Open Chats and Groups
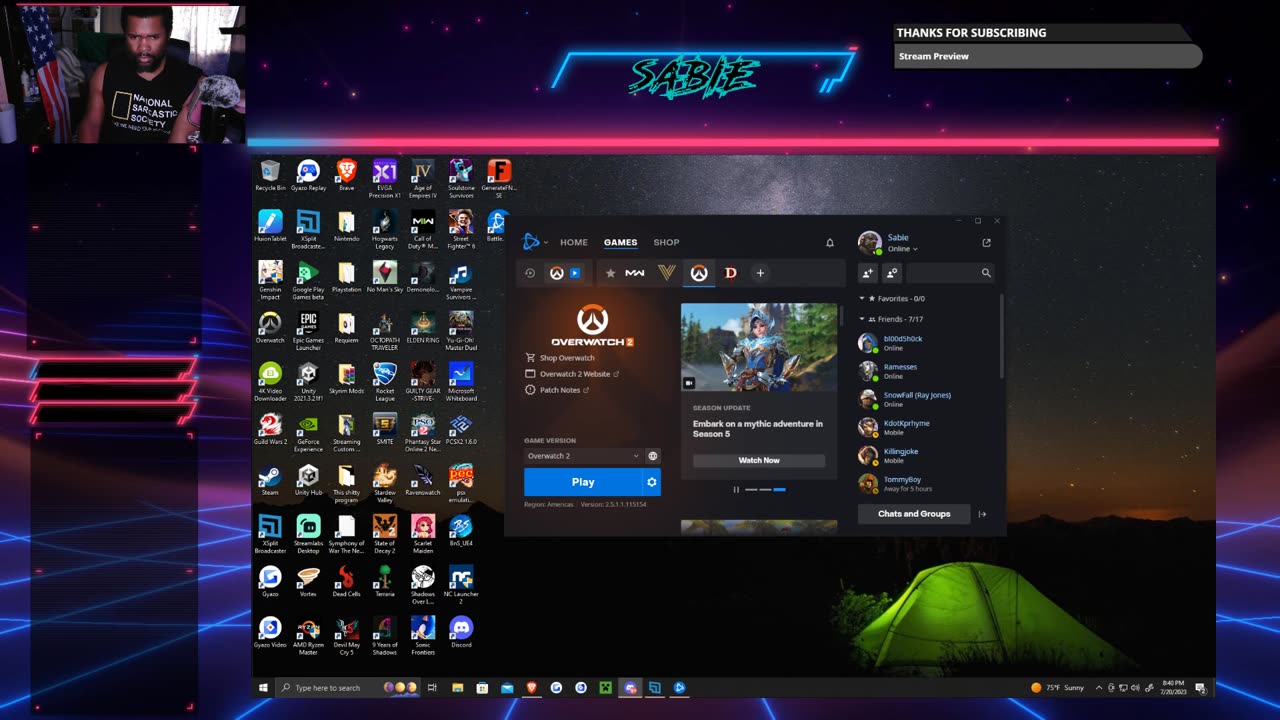Viewport: 1280px width, 720px height. [914, 514]
